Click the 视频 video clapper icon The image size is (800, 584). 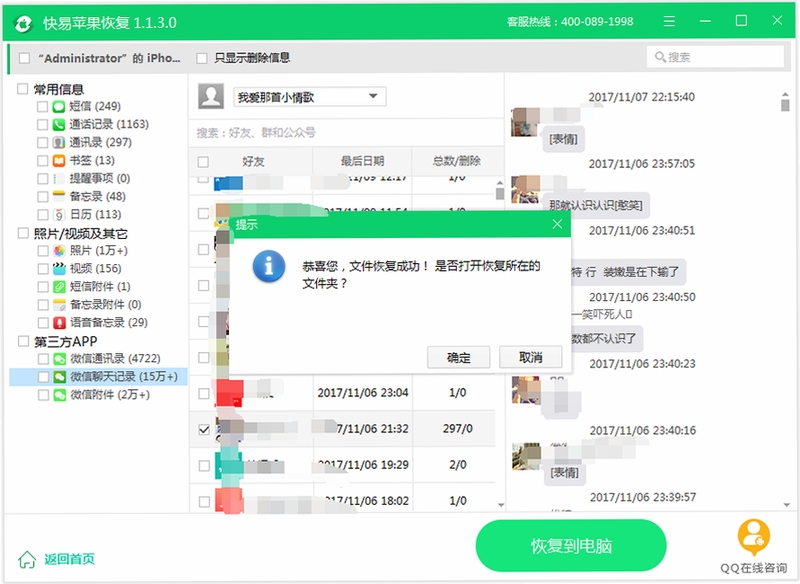coord(59,268)
